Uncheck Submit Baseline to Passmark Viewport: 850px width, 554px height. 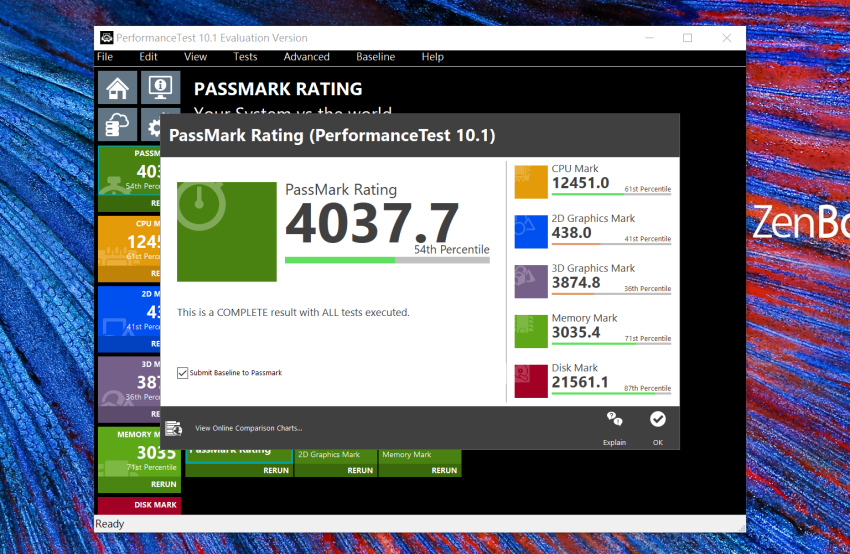[x=183, y=373]
